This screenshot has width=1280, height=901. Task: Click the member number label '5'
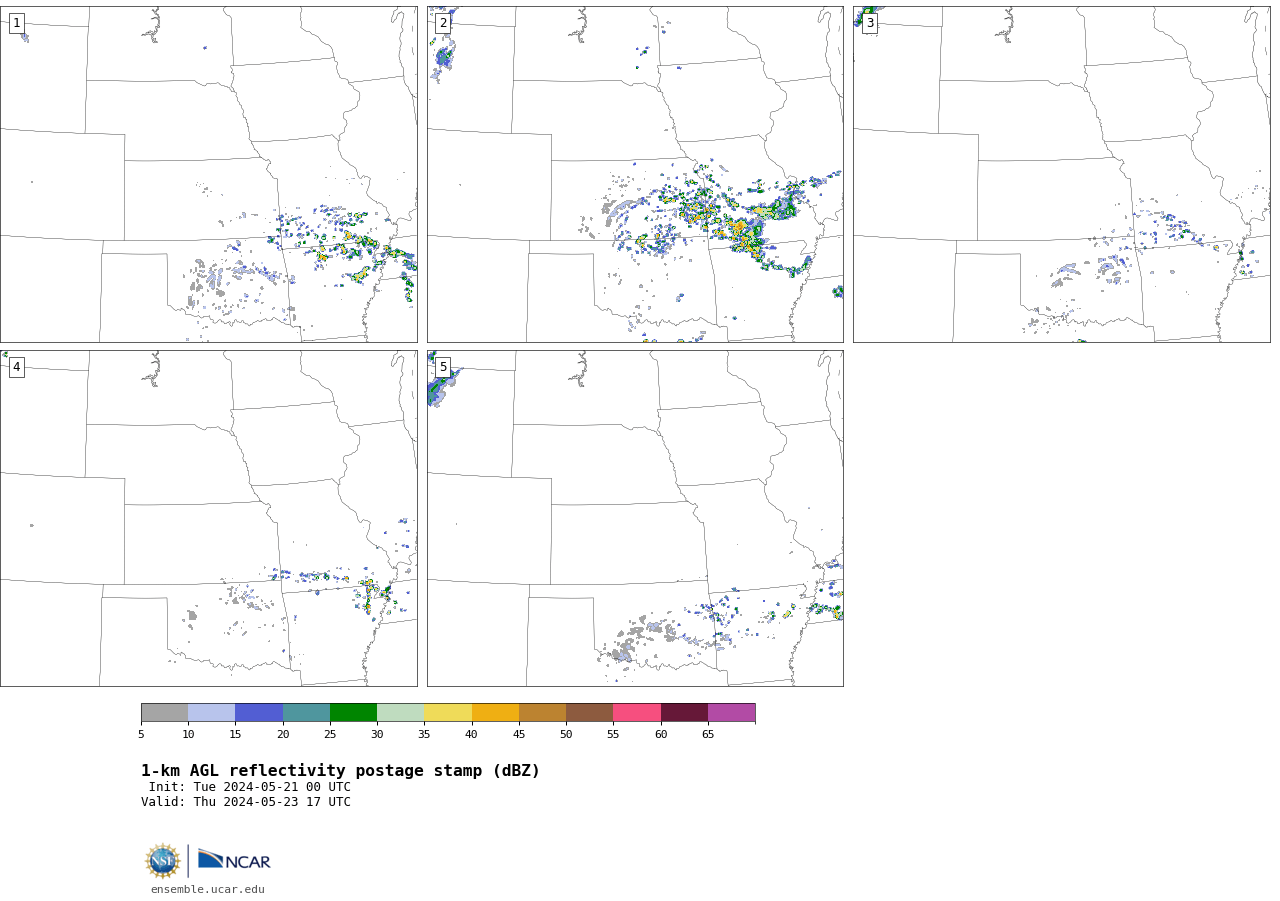(x=443, y=367)
